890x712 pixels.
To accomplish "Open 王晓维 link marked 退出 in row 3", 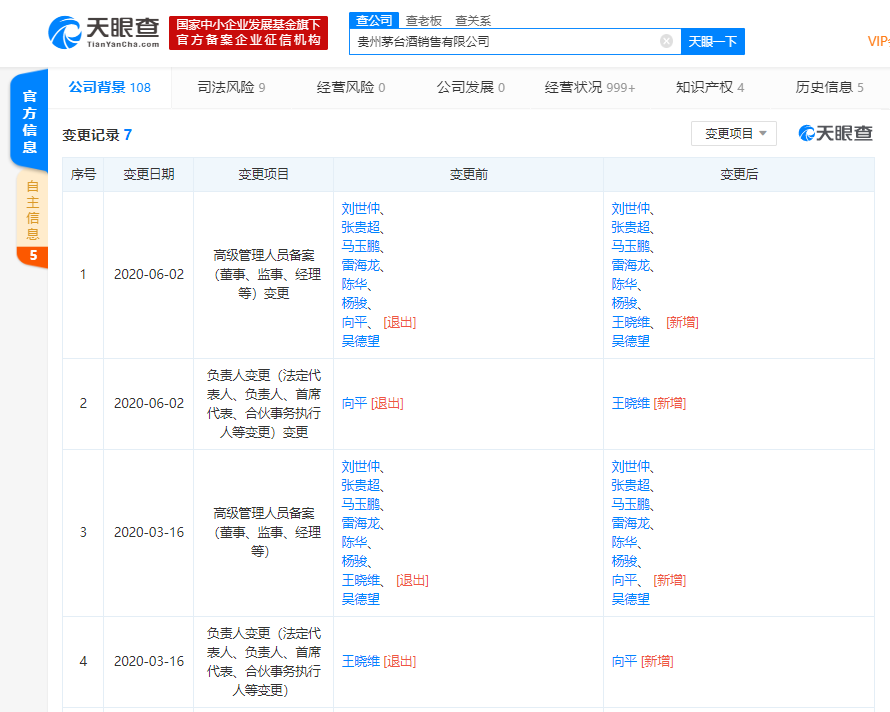I will [x=360, y=580].
